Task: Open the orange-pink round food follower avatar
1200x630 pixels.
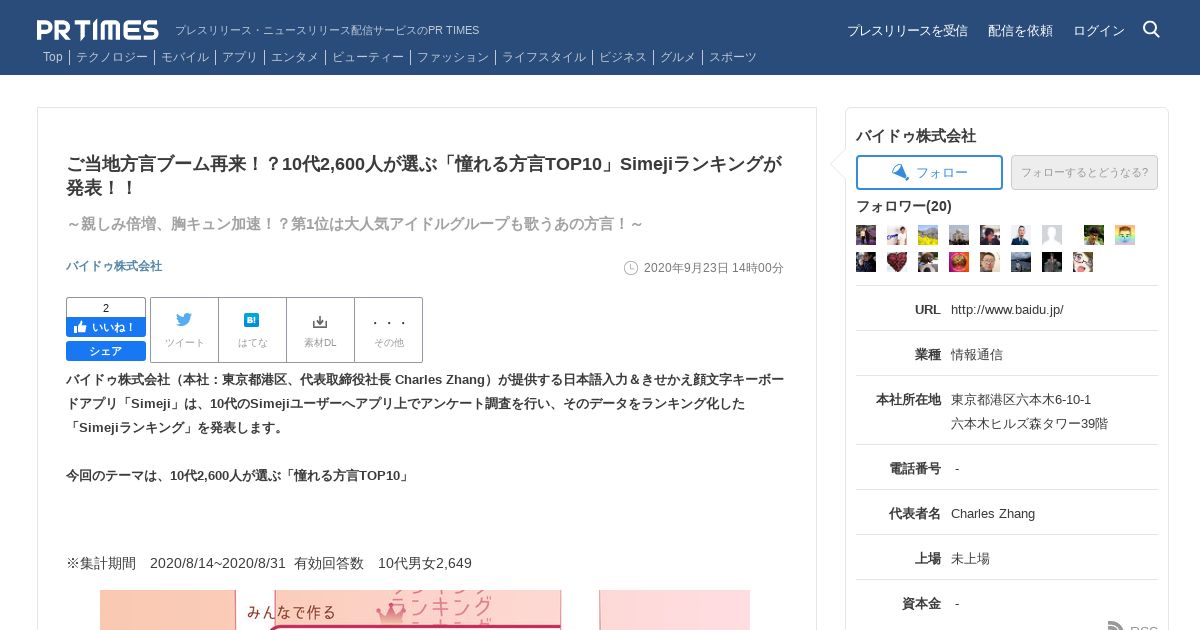Action: click(x=959, y=262)
